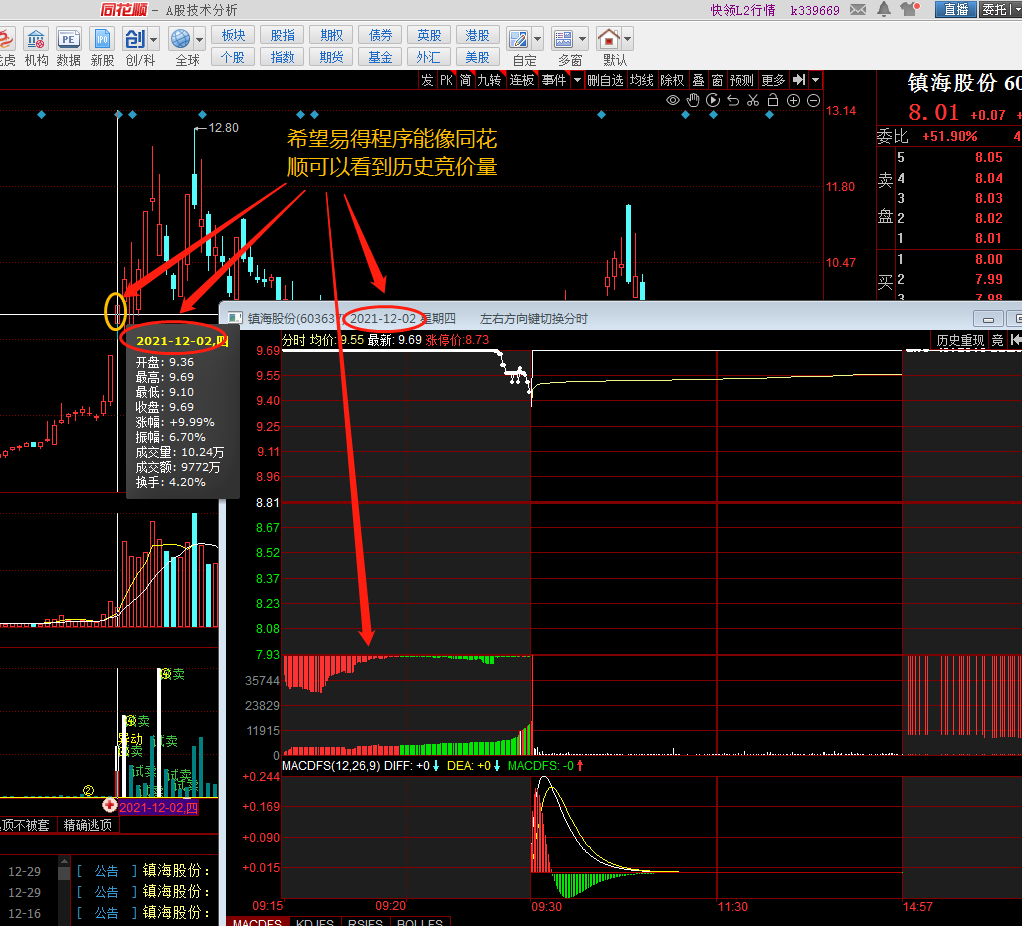Click the 12-29 announcement scrollbar thumb
This screenshot has width=1022, height=926.
[x=64, y=872]
